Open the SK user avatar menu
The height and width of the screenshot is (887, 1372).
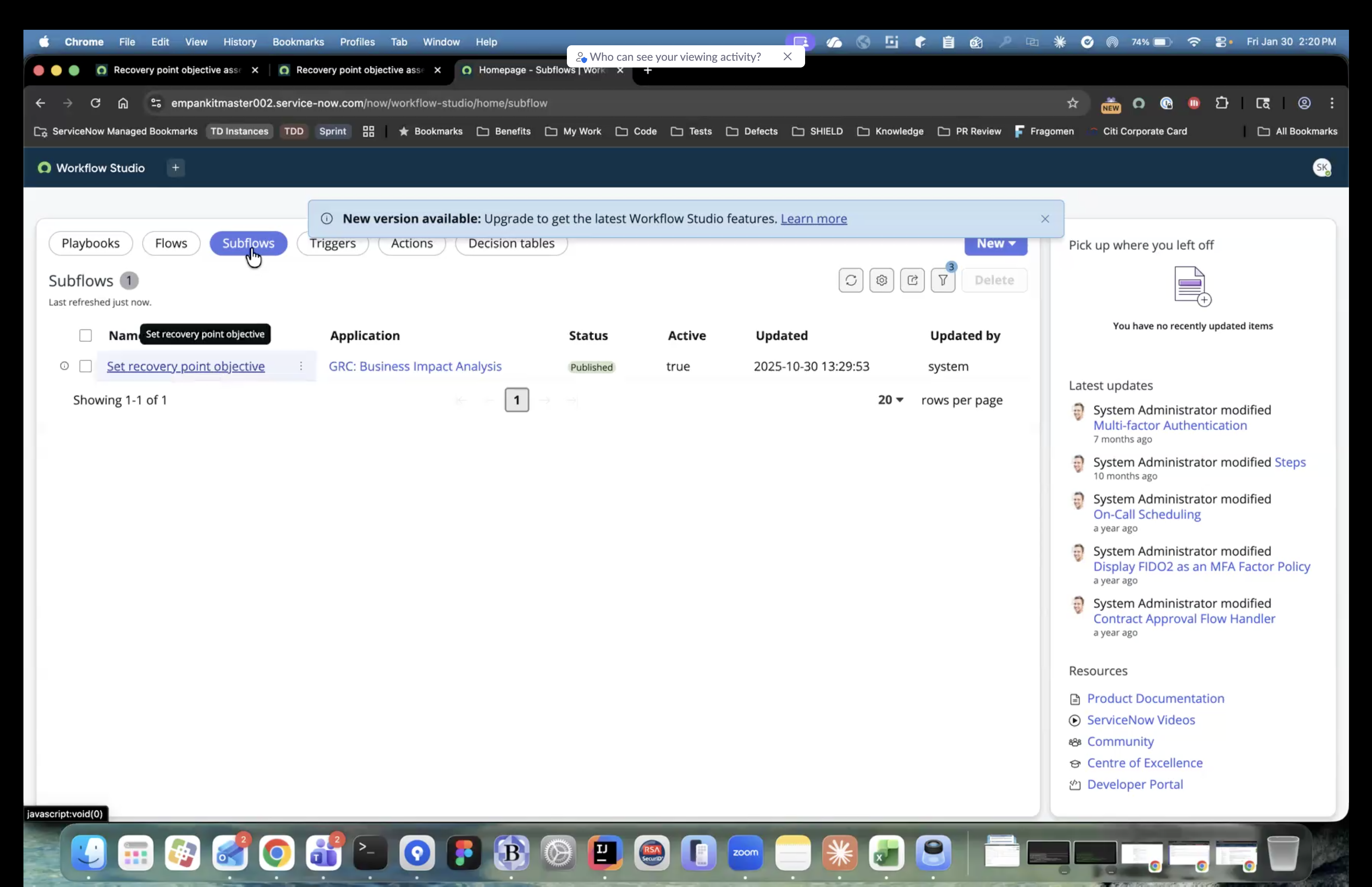(x=1321, y=168)
